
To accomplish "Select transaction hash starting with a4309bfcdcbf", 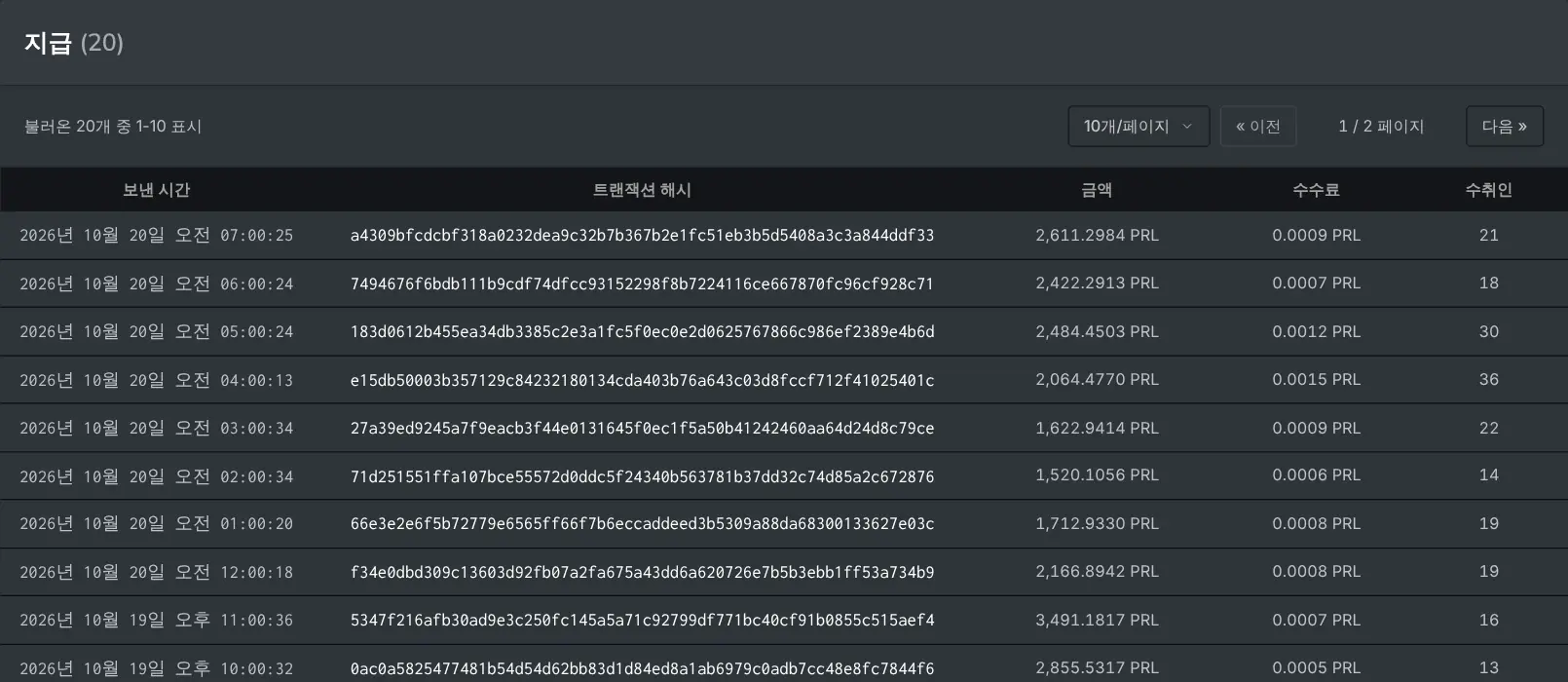I will point(642,236).
